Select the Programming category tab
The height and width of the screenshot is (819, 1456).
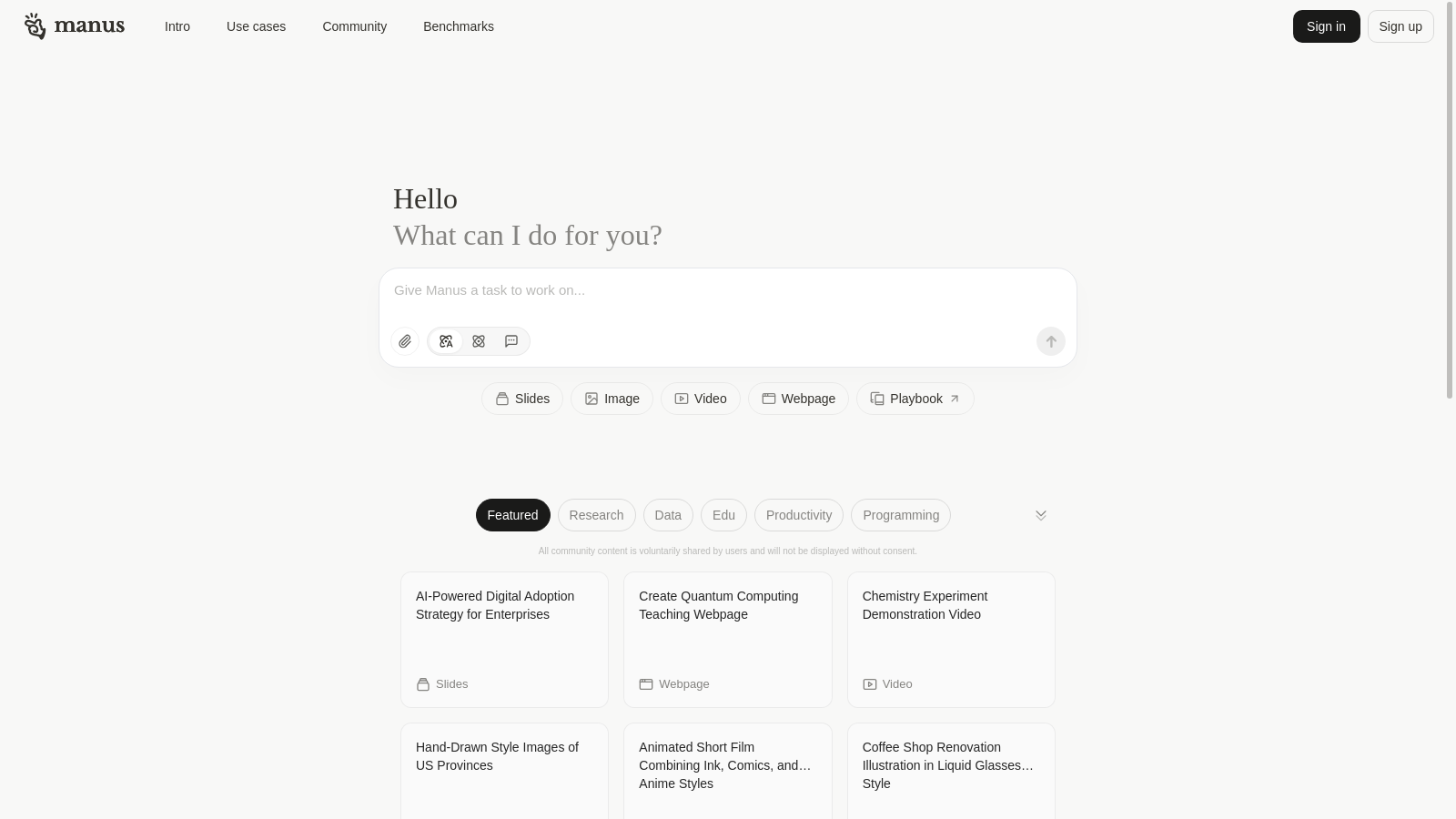pos(900,515)
